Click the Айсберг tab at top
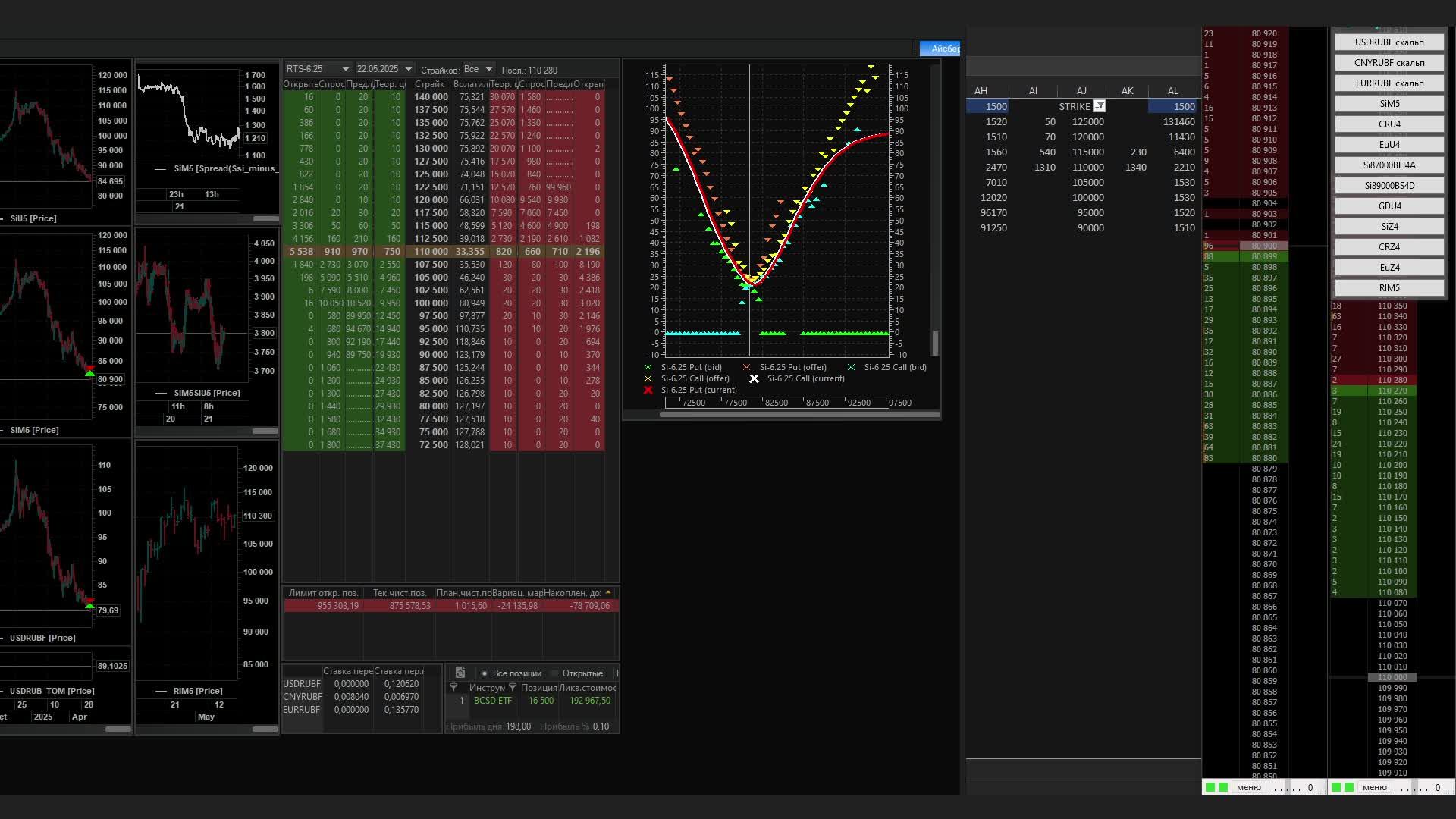 coord(941,49)
